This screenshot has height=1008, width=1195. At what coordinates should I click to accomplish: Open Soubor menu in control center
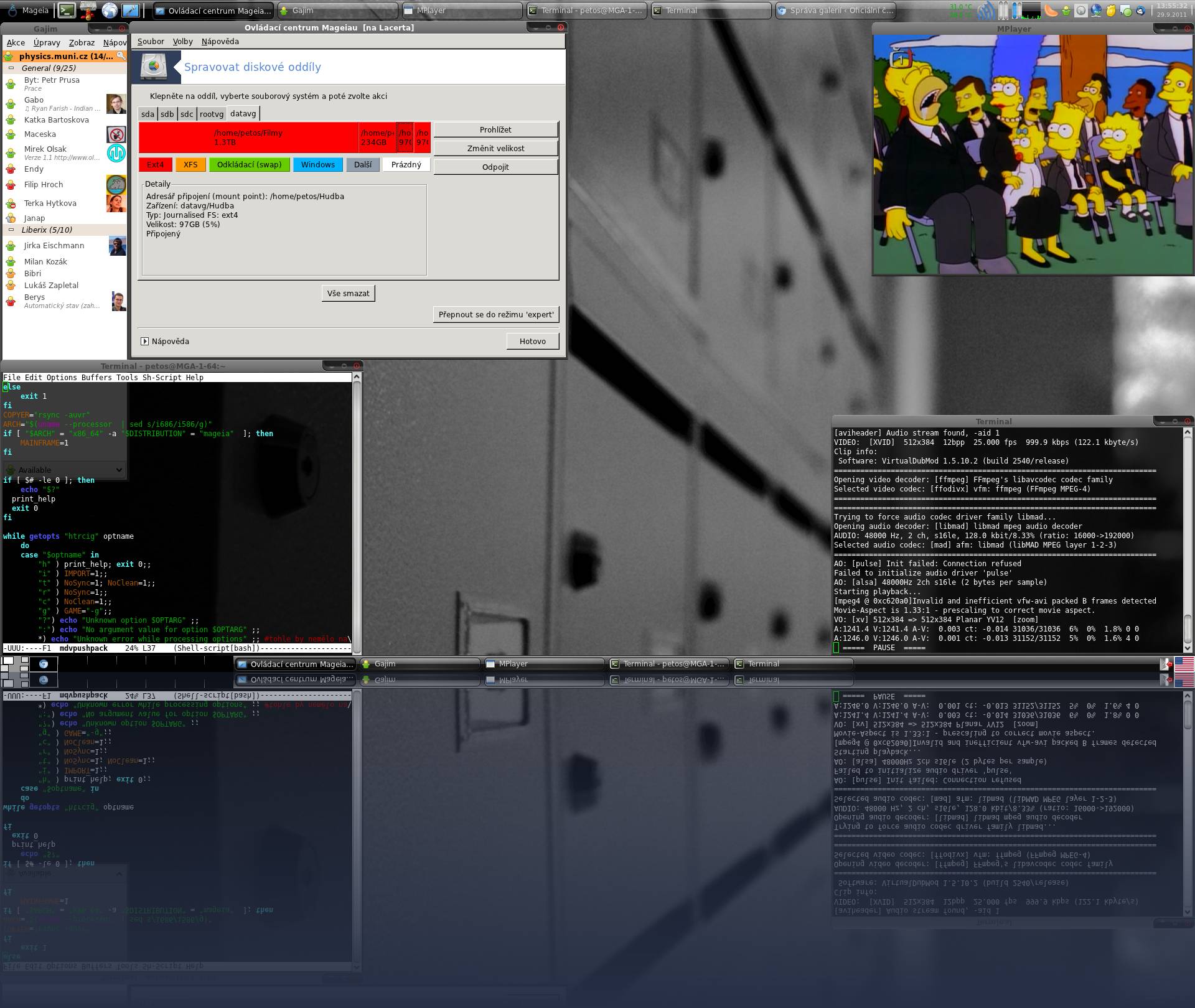(x=151, y=42)
